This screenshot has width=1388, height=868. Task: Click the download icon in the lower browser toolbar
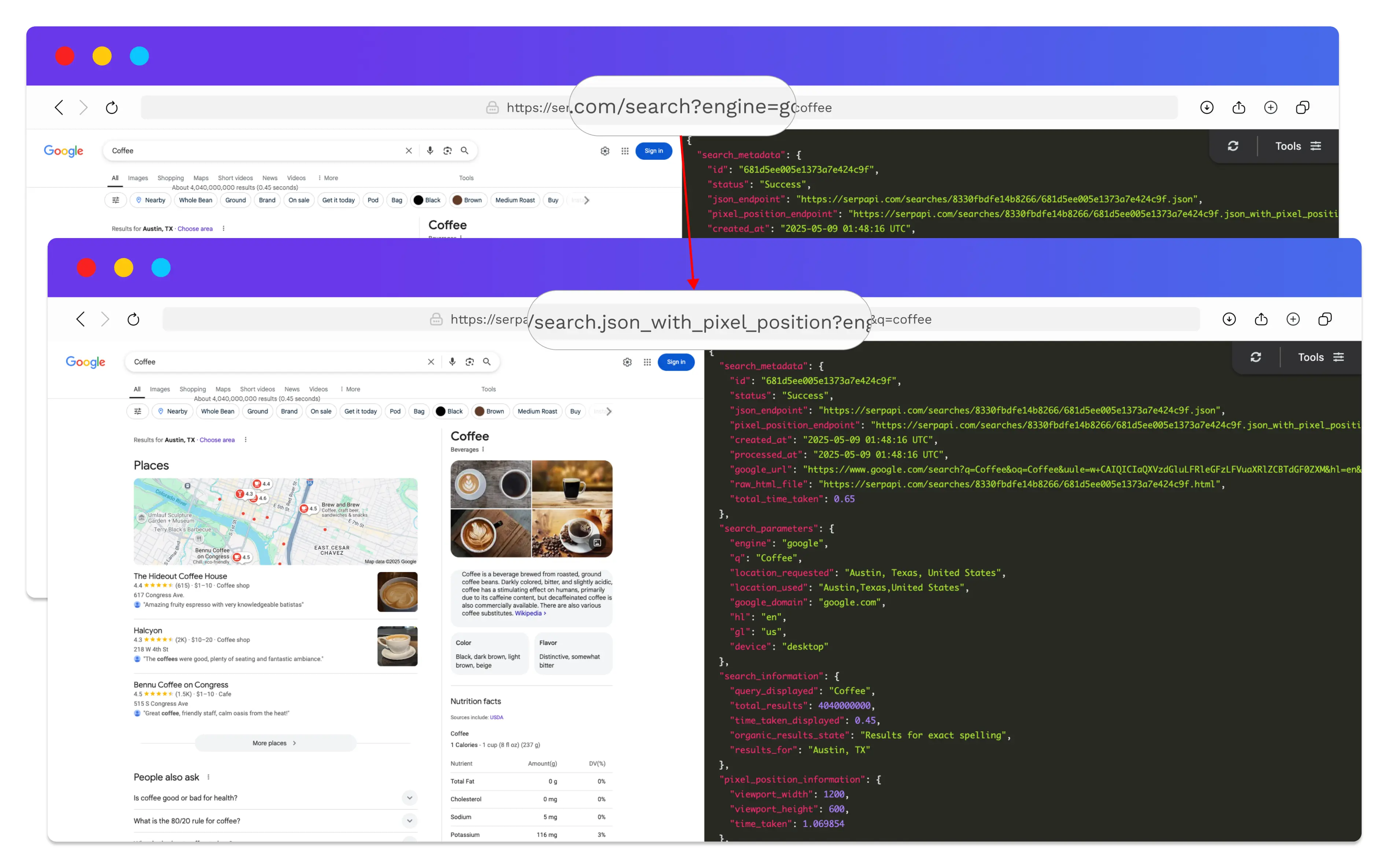coord(1228,319)
